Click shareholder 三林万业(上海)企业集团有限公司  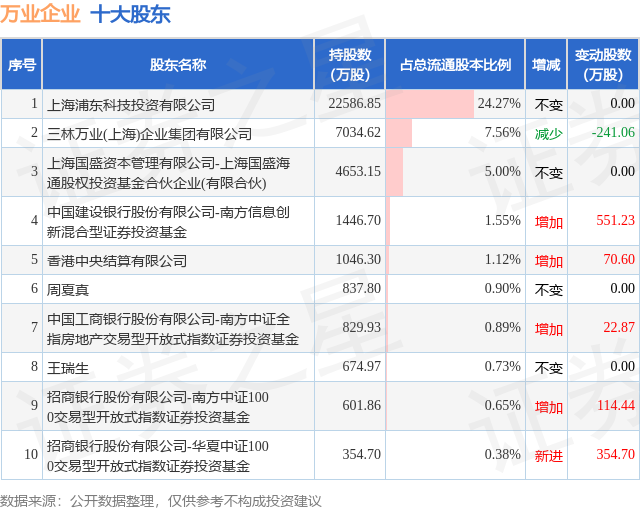click(149, 134)
